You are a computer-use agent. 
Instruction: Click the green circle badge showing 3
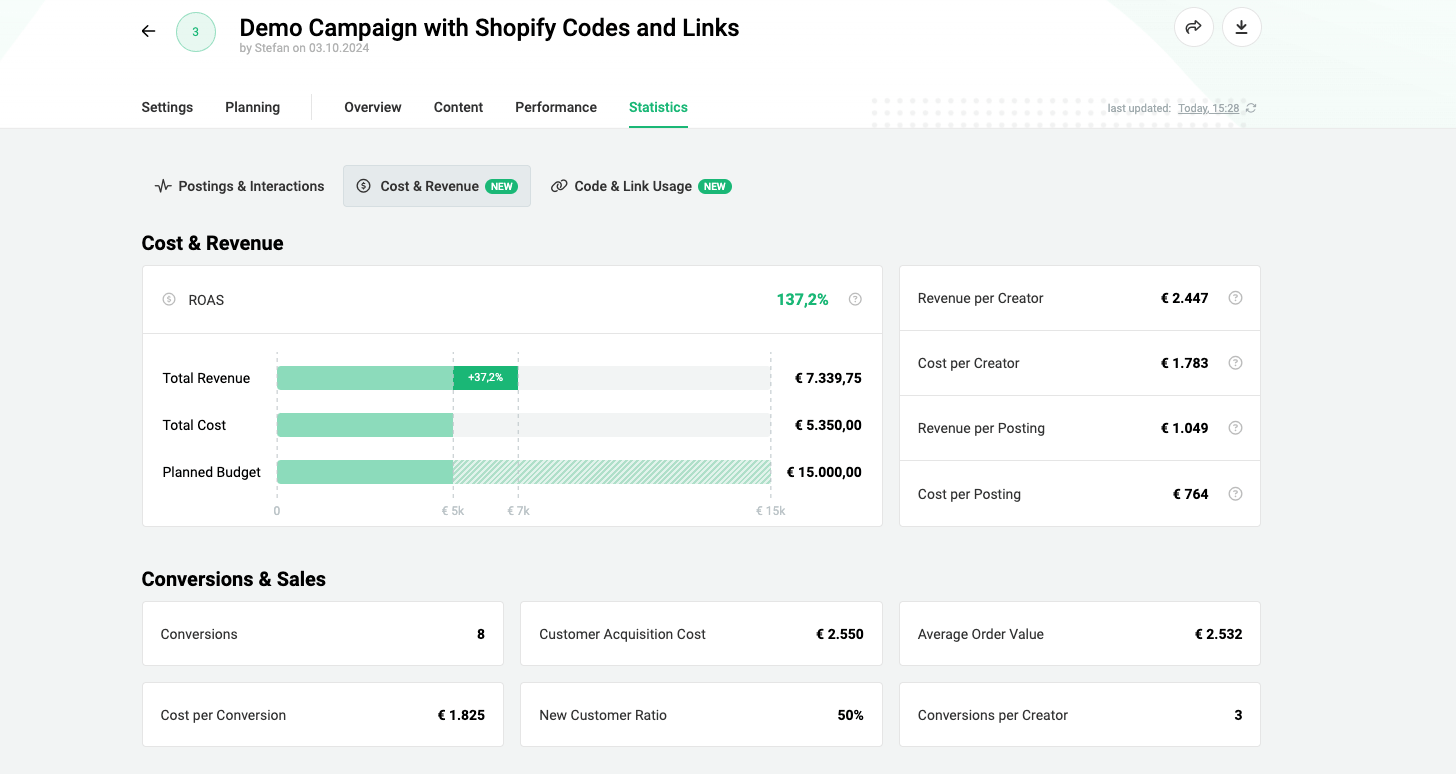point(196,32)
